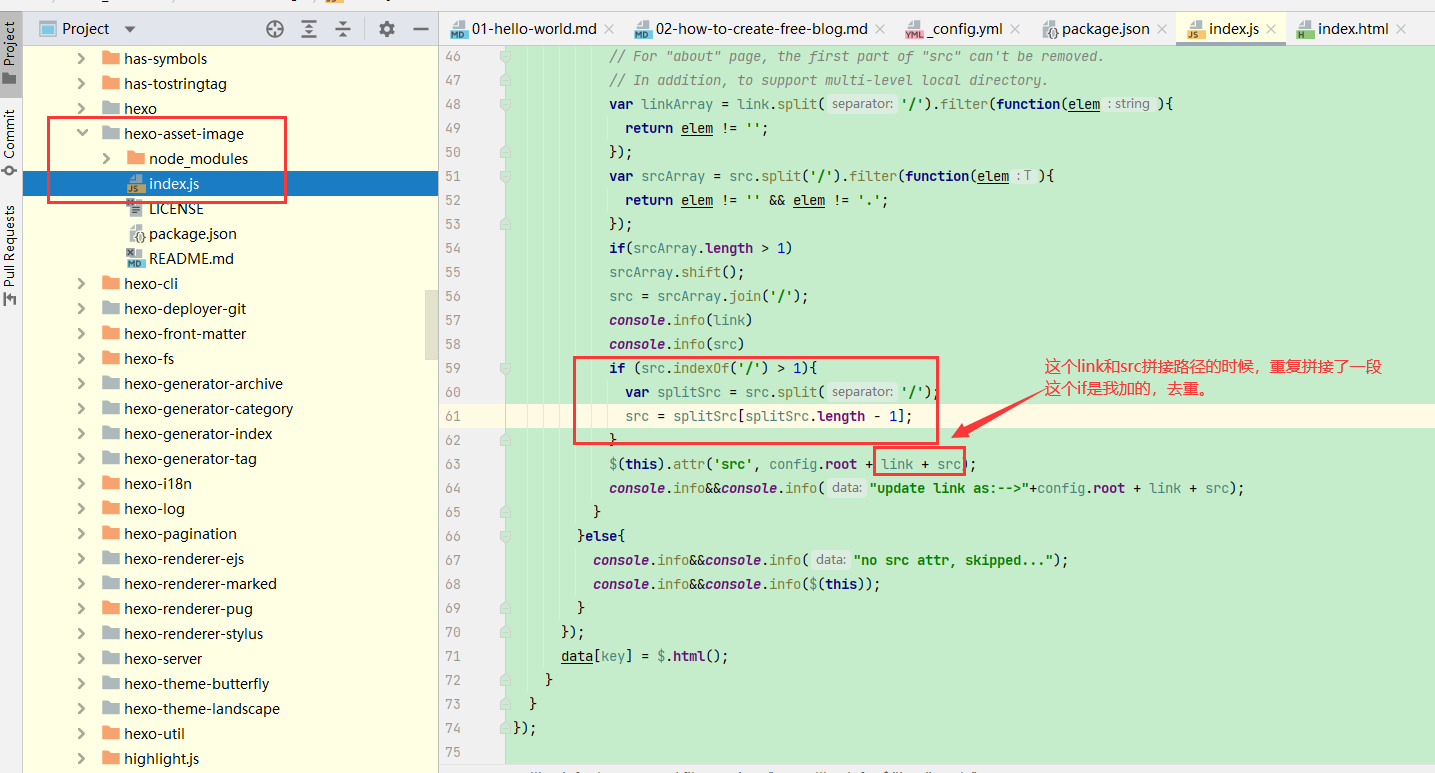Open Project panel settings gear

pyautogui.click(x=387, y=29)
